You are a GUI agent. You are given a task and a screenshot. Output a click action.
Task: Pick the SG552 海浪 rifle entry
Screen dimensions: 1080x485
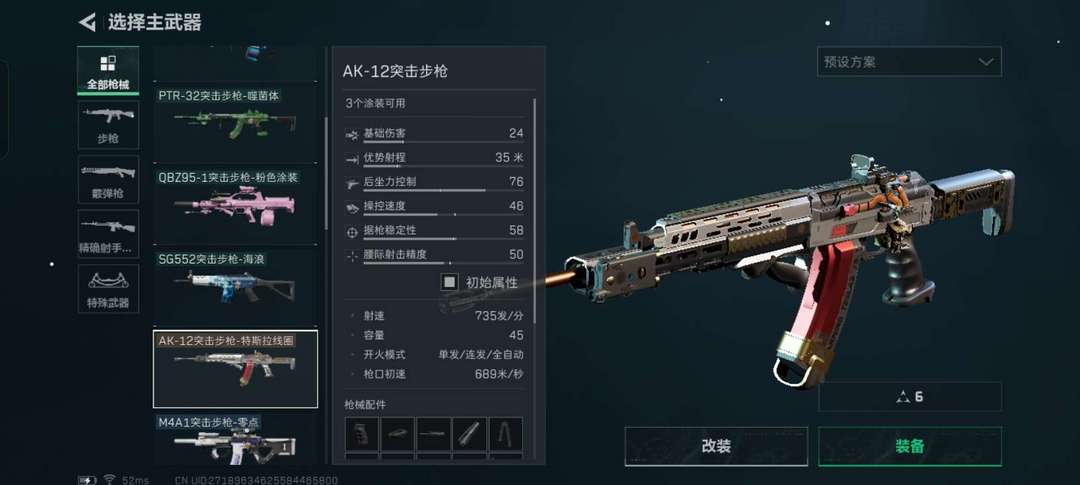(x=235, y=286)
